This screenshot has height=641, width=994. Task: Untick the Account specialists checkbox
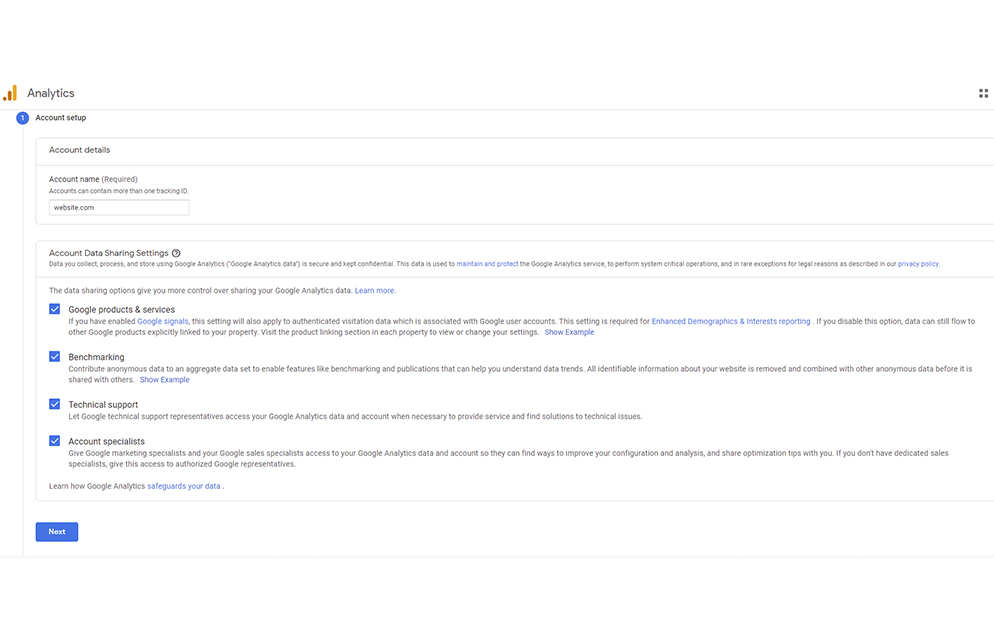click(x=55, y=441)
